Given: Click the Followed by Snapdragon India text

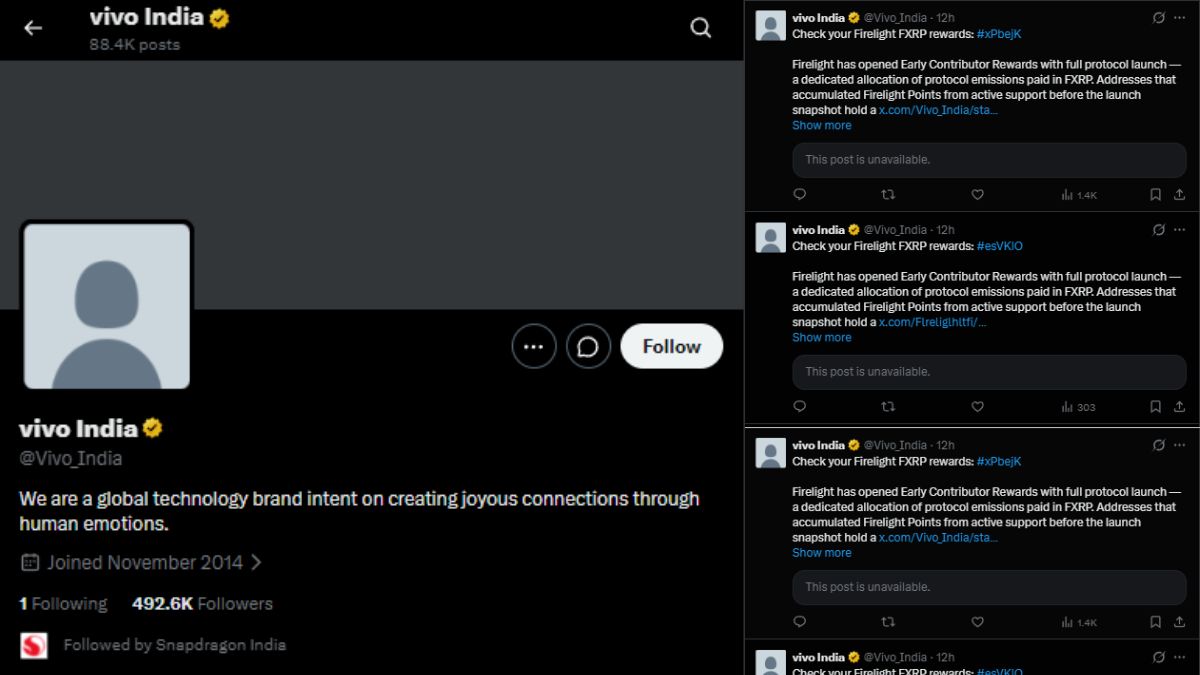Looking at the screenshot, I should click(175, 645).
